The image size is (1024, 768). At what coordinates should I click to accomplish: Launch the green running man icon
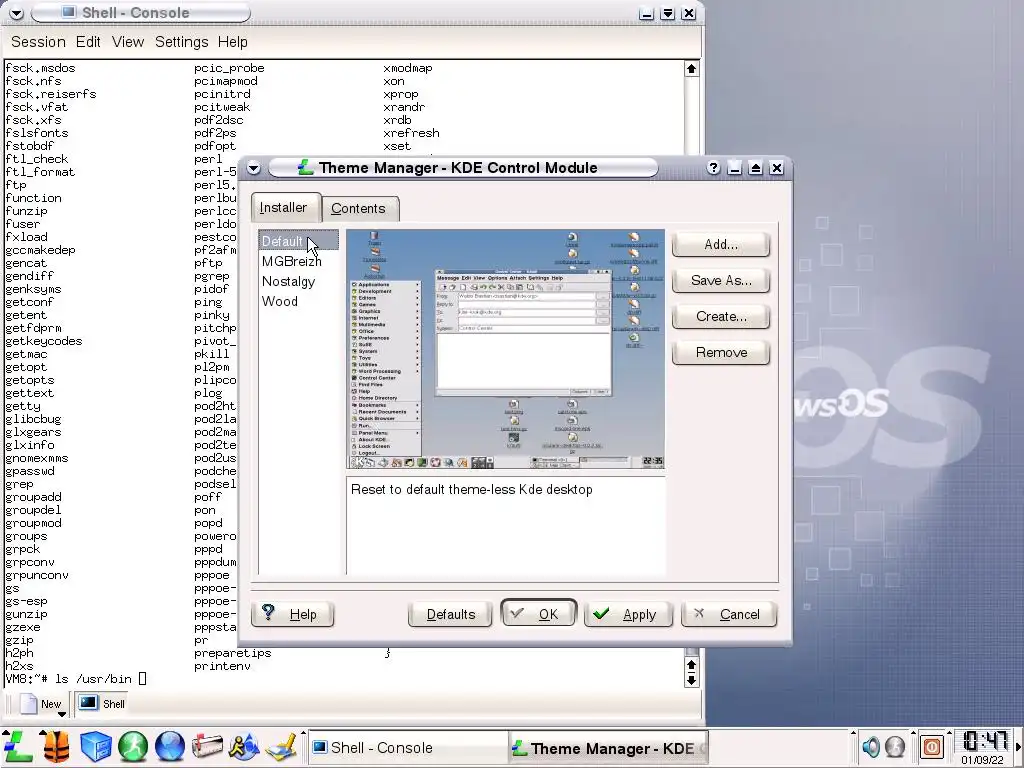click(x=133, y=746)
